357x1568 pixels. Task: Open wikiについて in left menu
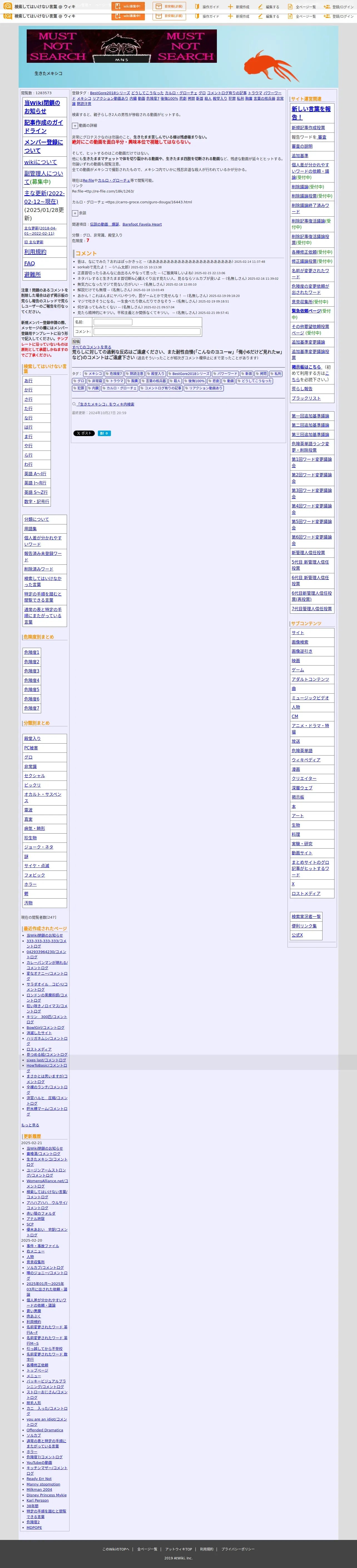(x=40, y=162)
